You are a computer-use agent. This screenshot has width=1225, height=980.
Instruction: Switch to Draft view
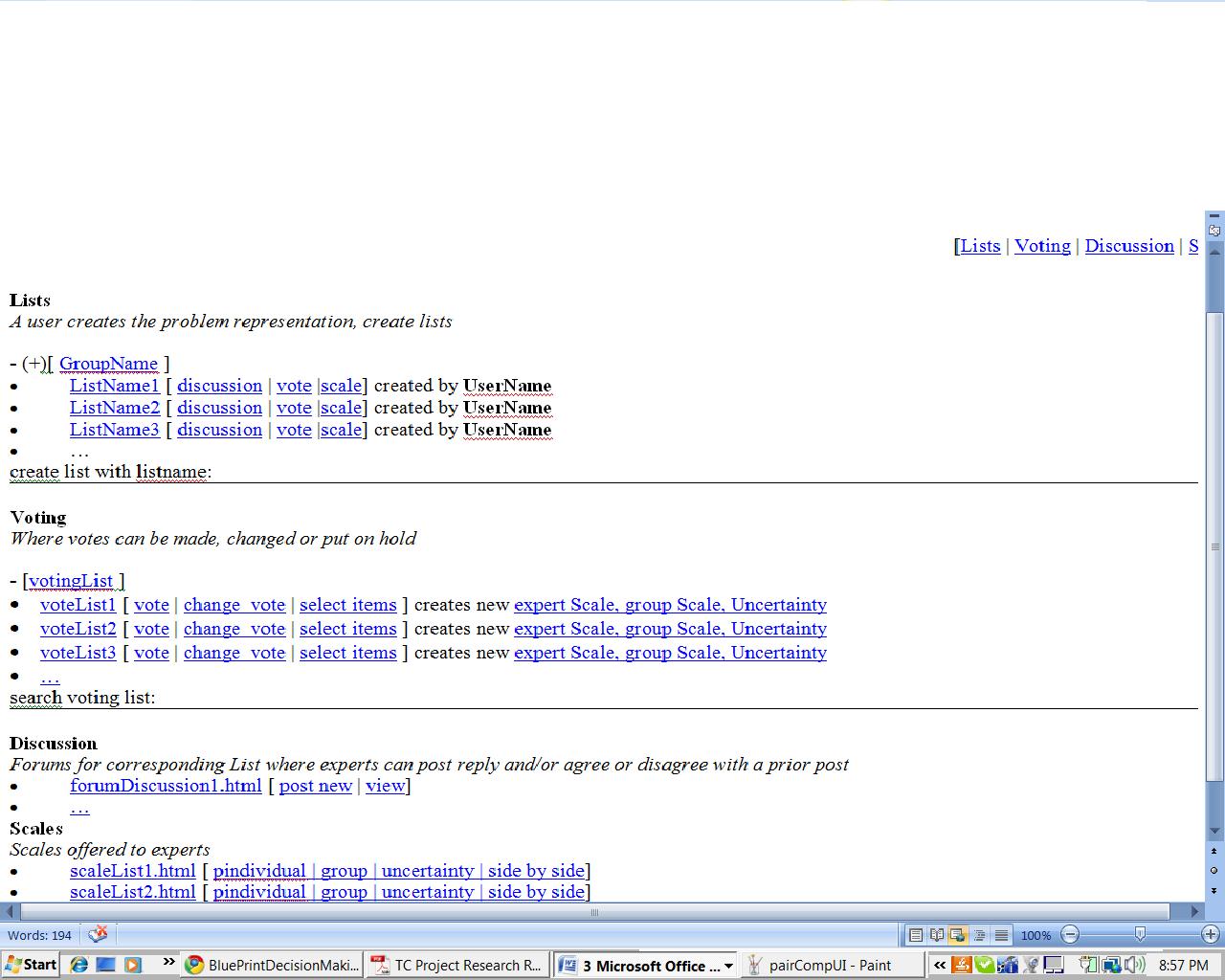[1000, 935]
